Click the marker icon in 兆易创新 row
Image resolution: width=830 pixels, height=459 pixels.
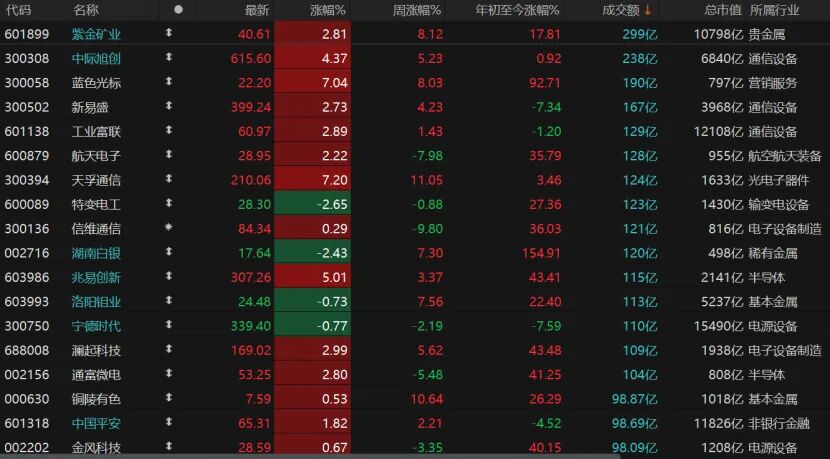(169, 276)
